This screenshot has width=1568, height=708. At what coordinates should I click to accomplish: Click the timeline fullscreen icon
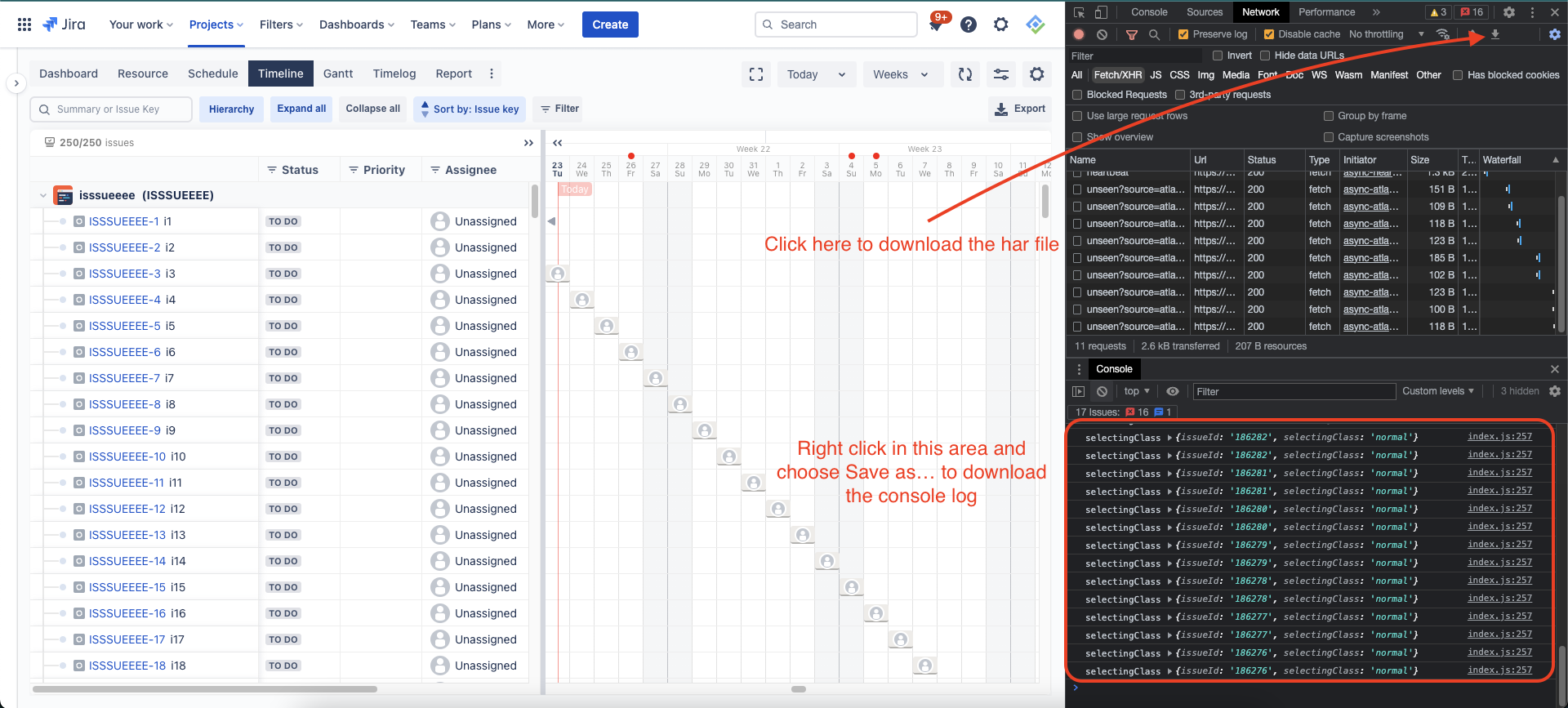pos(756,74)
